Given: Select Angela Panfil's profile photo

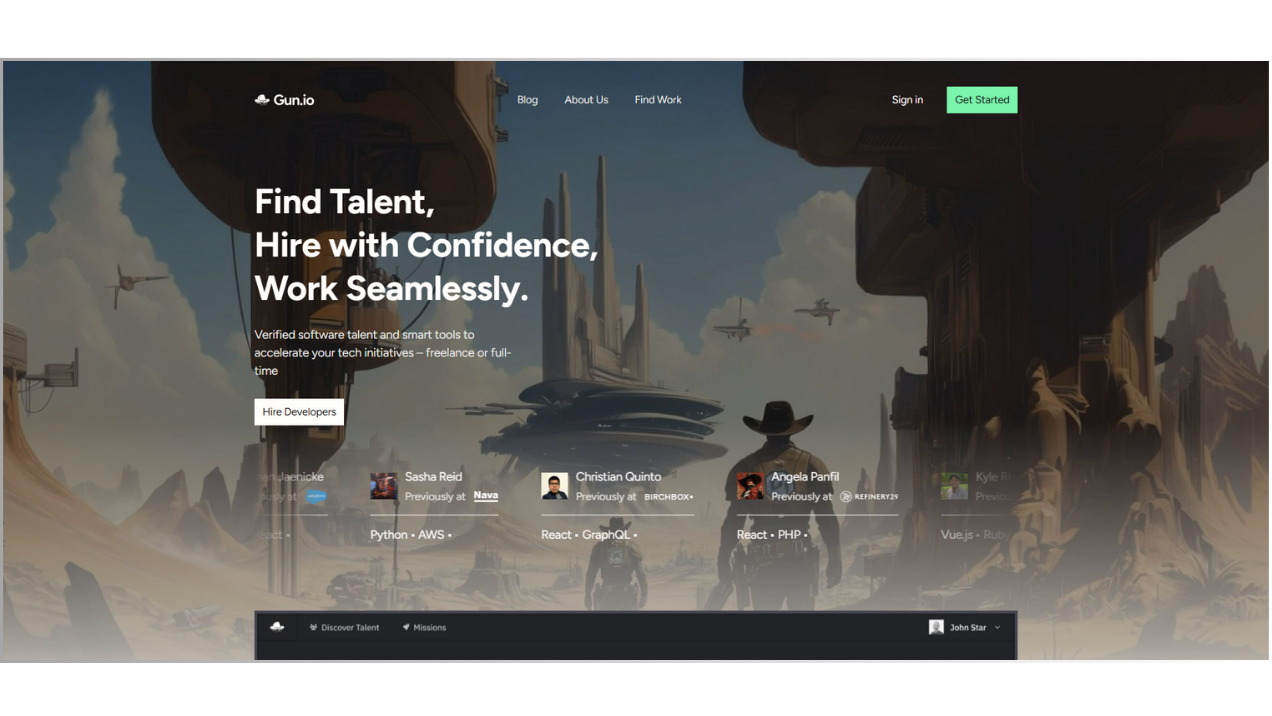Looking at the screenshot, I should click(x=750, y=486).
